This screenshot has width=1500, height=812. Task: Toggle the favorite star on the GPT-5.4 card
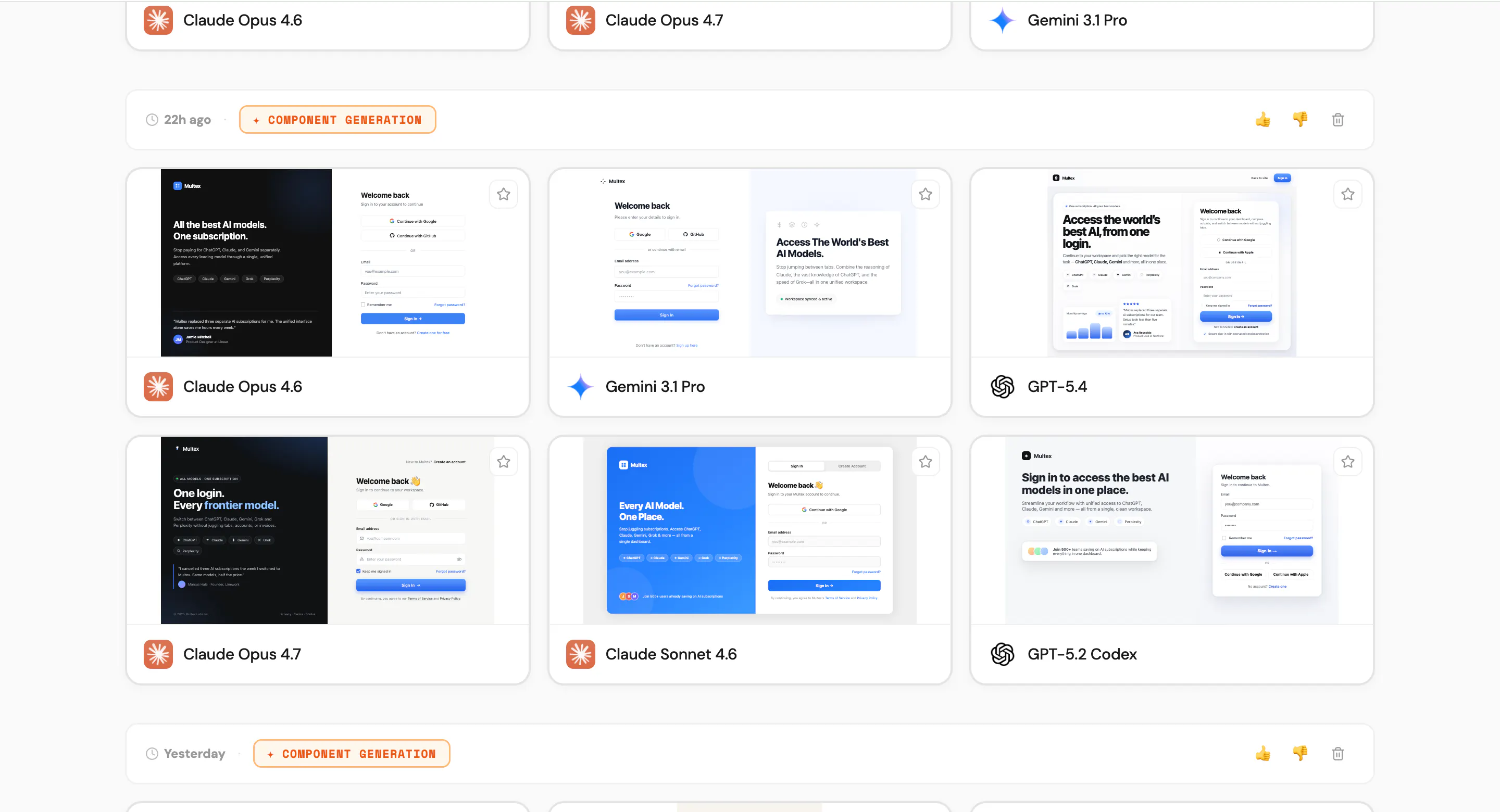pyautogui.click(x=1347, y=195)
